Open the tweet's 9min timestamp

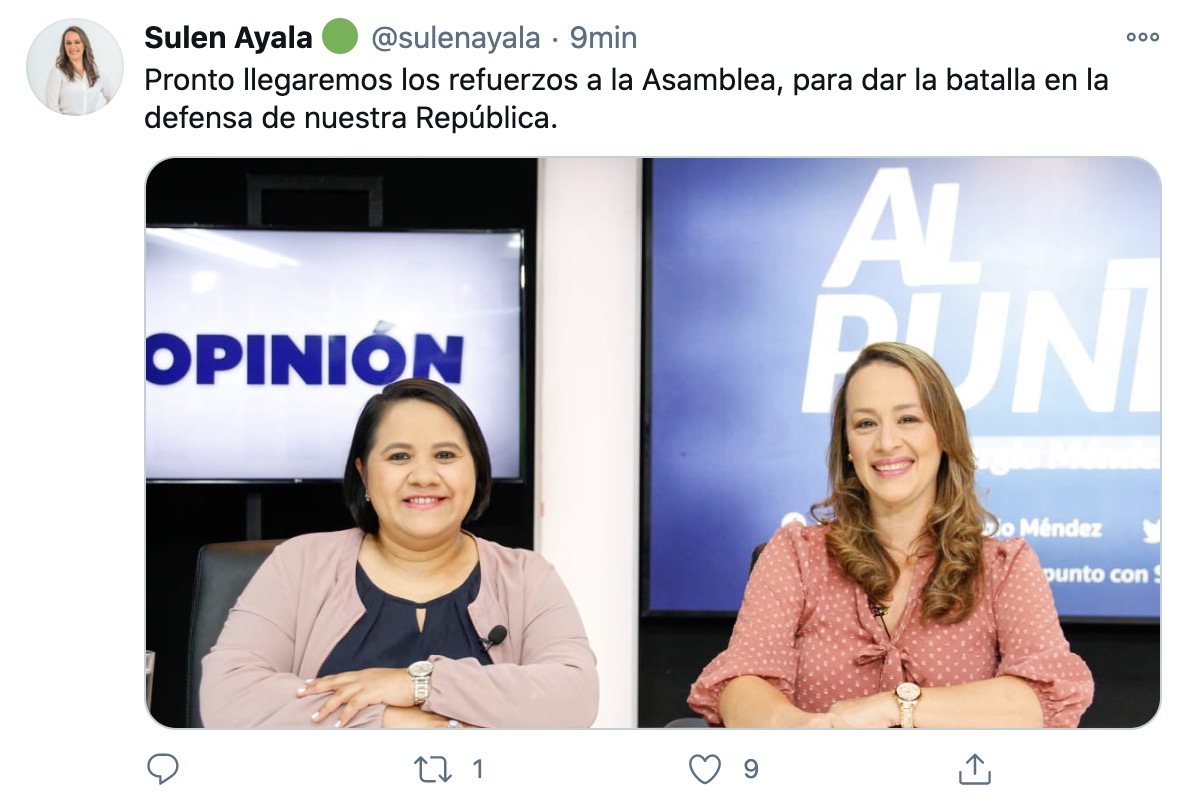(x=603, y=37)
